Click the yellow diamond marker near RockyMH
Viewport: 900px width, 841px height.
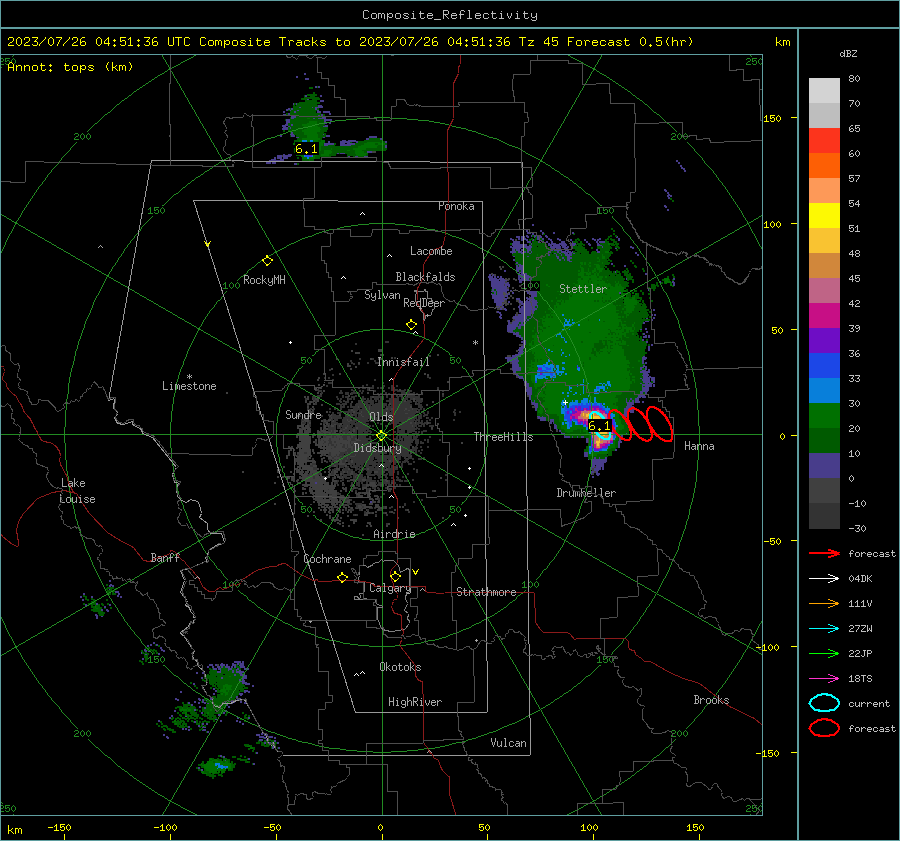[267, 261]
